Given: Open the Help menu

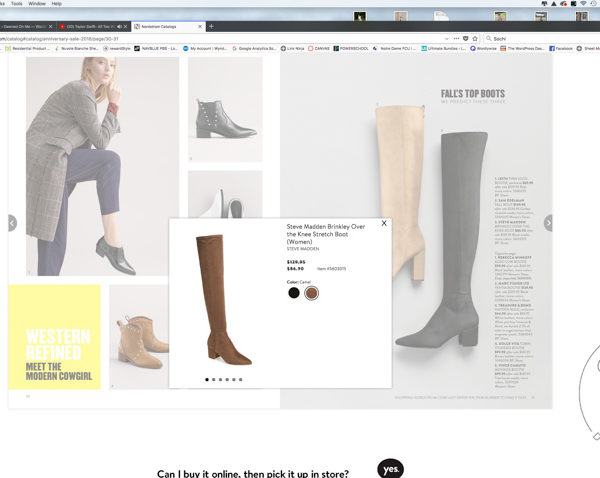Looking at the screenshot, I should [57, 3].
